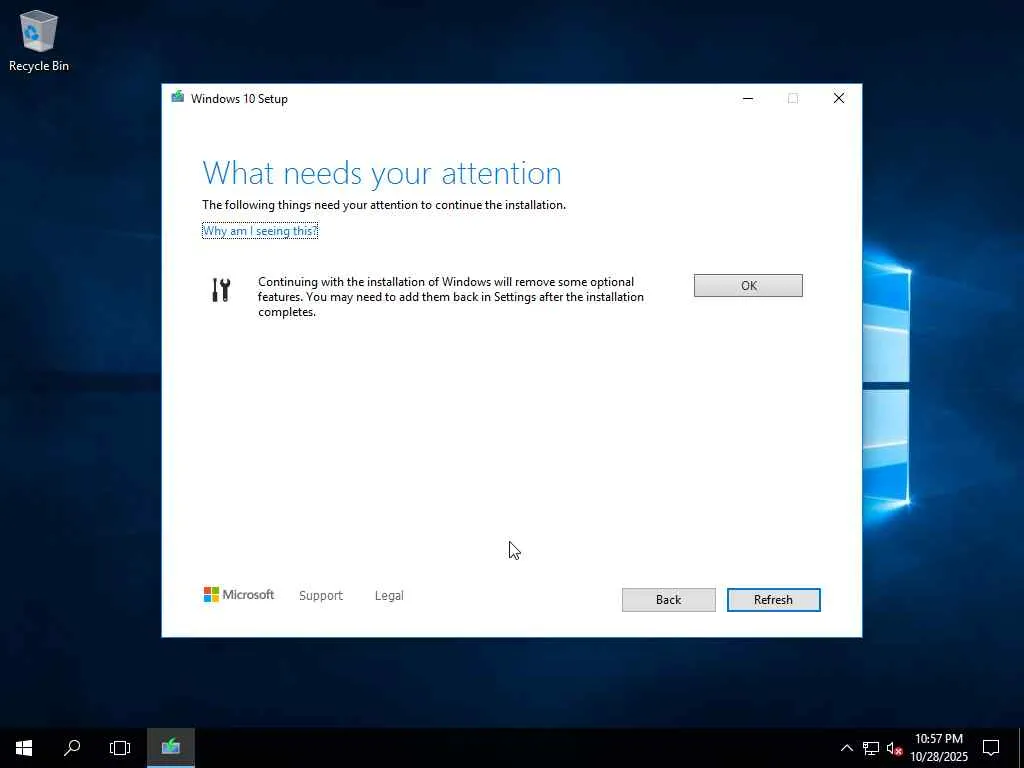Image resolution: width=1024 pixels, height=768 pixels.
Task: Click the Show desktop strip at the taskbar edge
Action: tap(1021, 748)
